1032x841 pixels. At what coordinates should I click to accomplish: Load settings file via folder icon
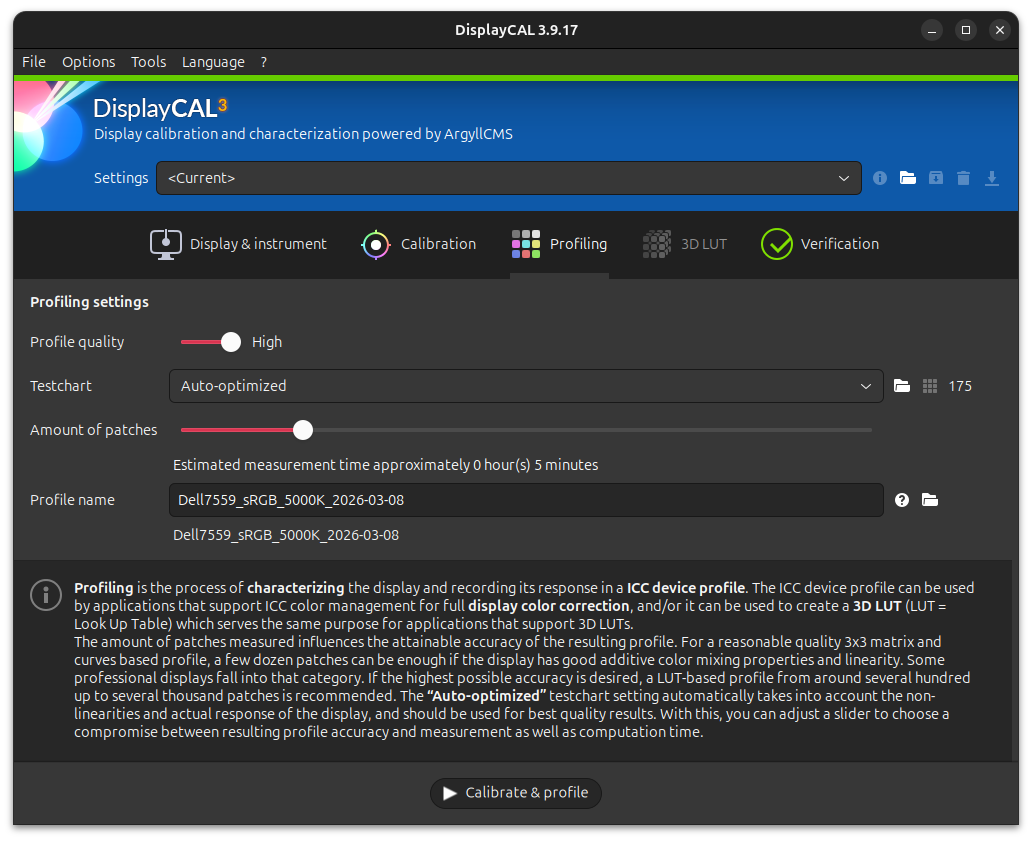(908, 178)
